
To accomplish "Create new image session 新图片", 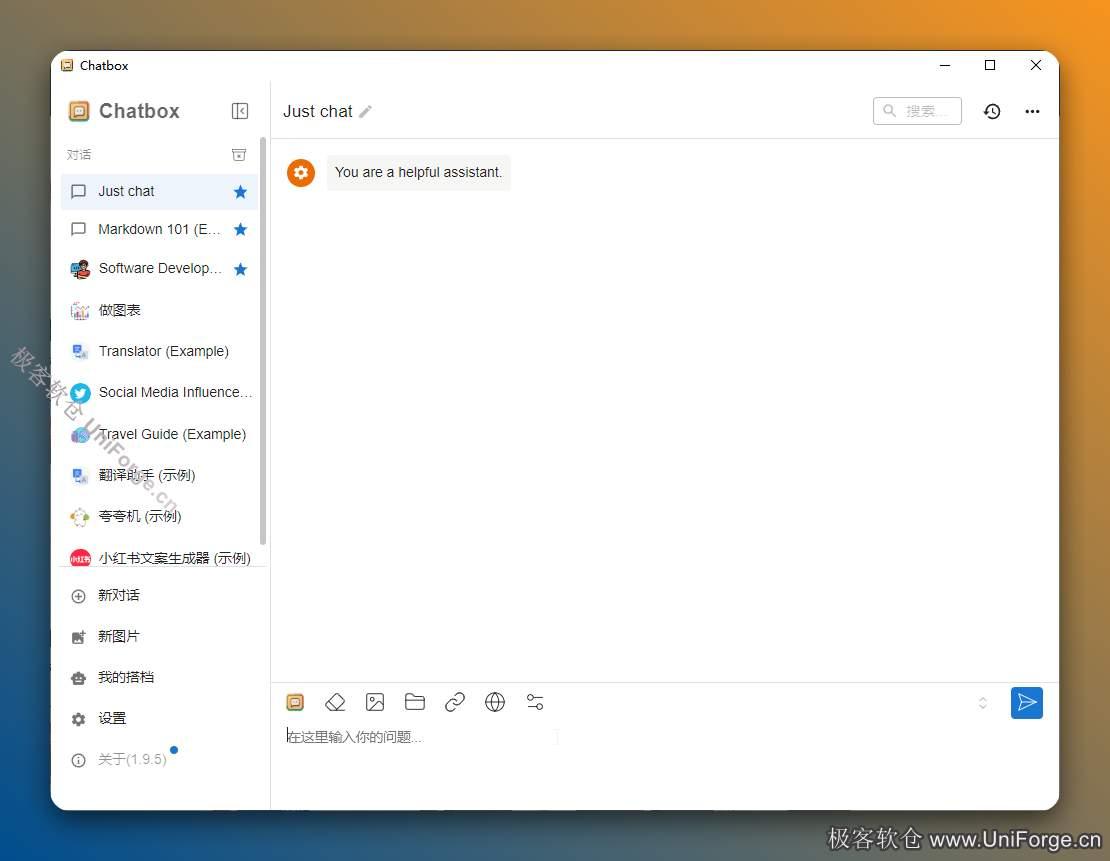I will pos(159,637).
